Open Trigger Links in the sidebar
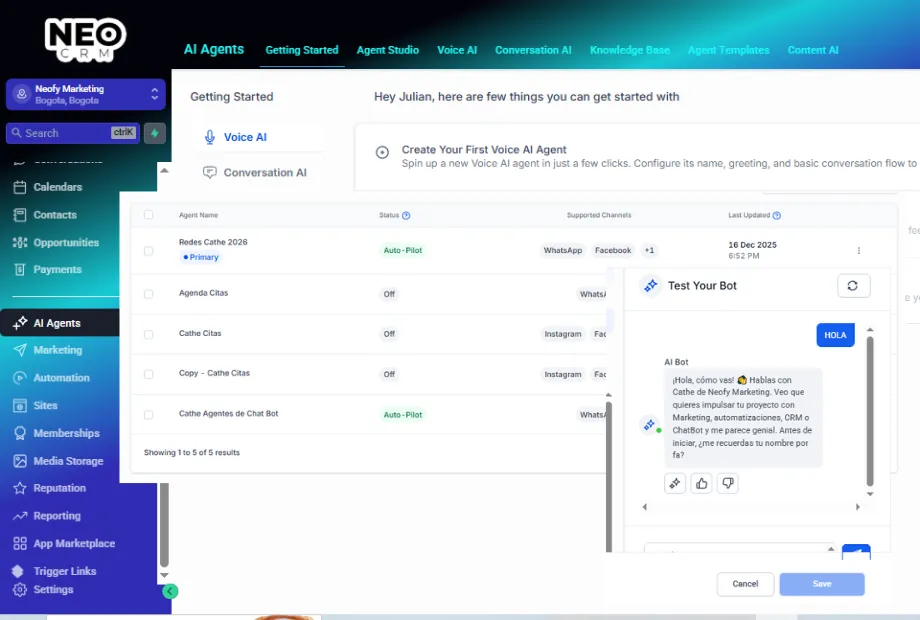 (x=65, y=571)
